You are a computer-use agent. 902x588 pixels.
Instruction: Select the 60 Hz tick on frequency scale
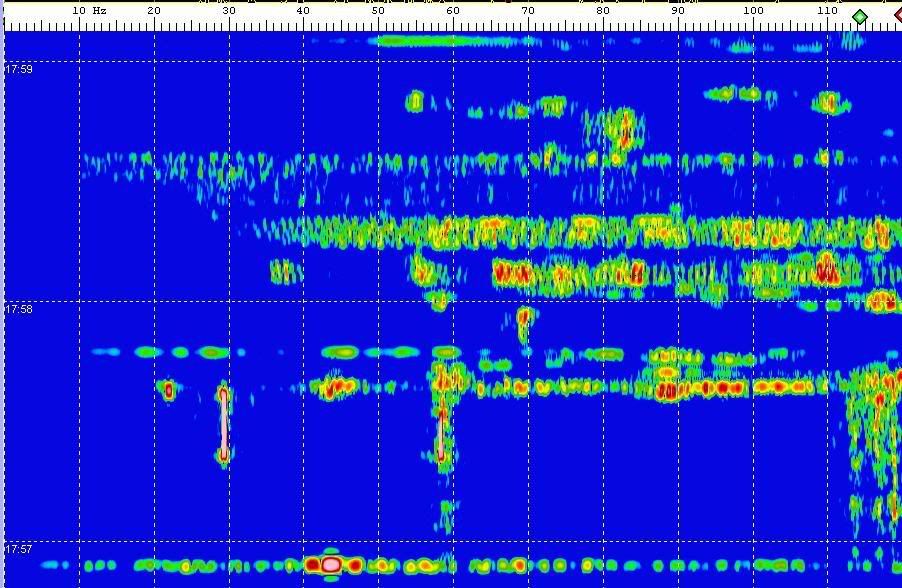coord(453,10)
